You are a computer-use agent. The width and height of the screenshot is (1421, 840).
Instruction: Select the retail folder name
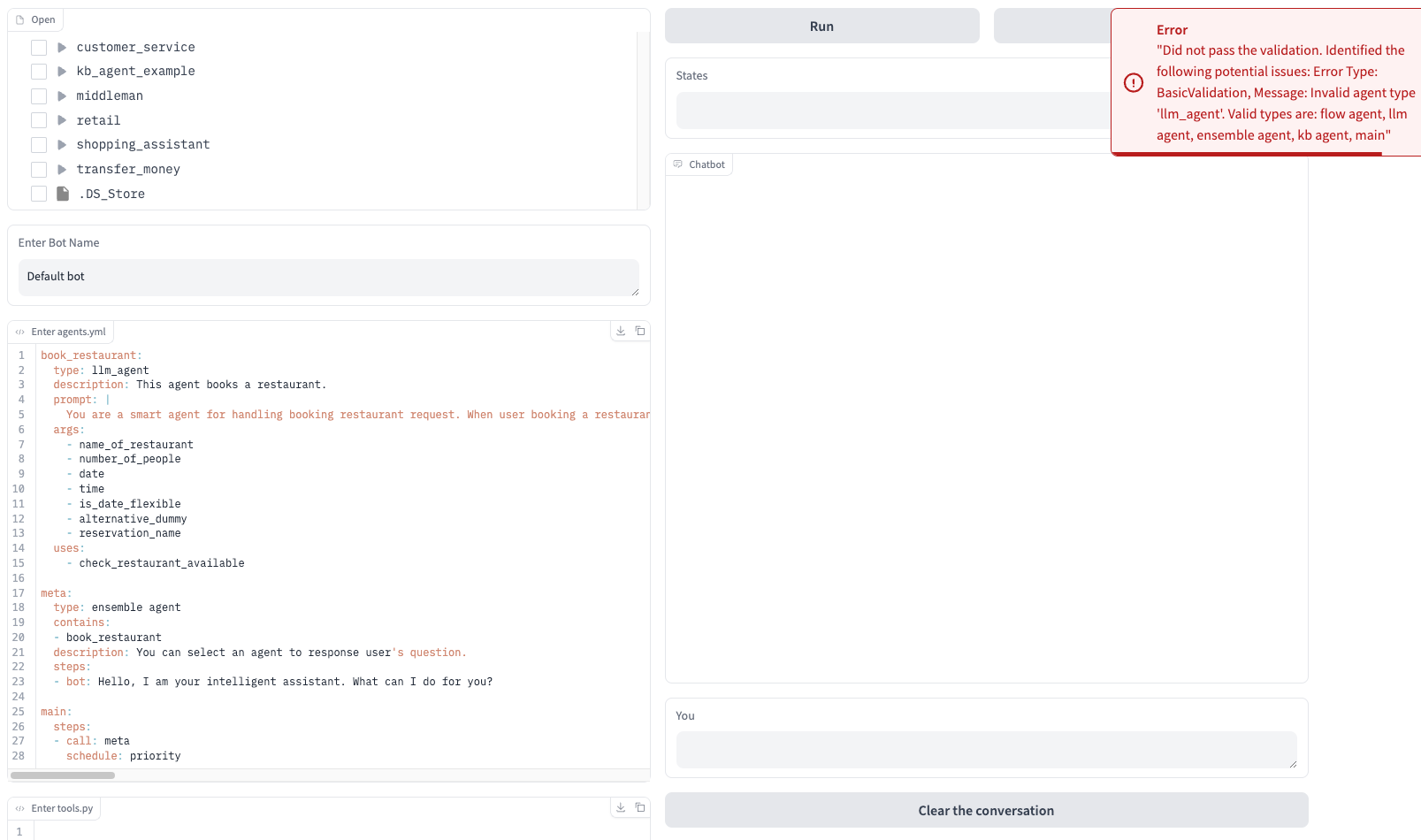[x=98, y=120]
